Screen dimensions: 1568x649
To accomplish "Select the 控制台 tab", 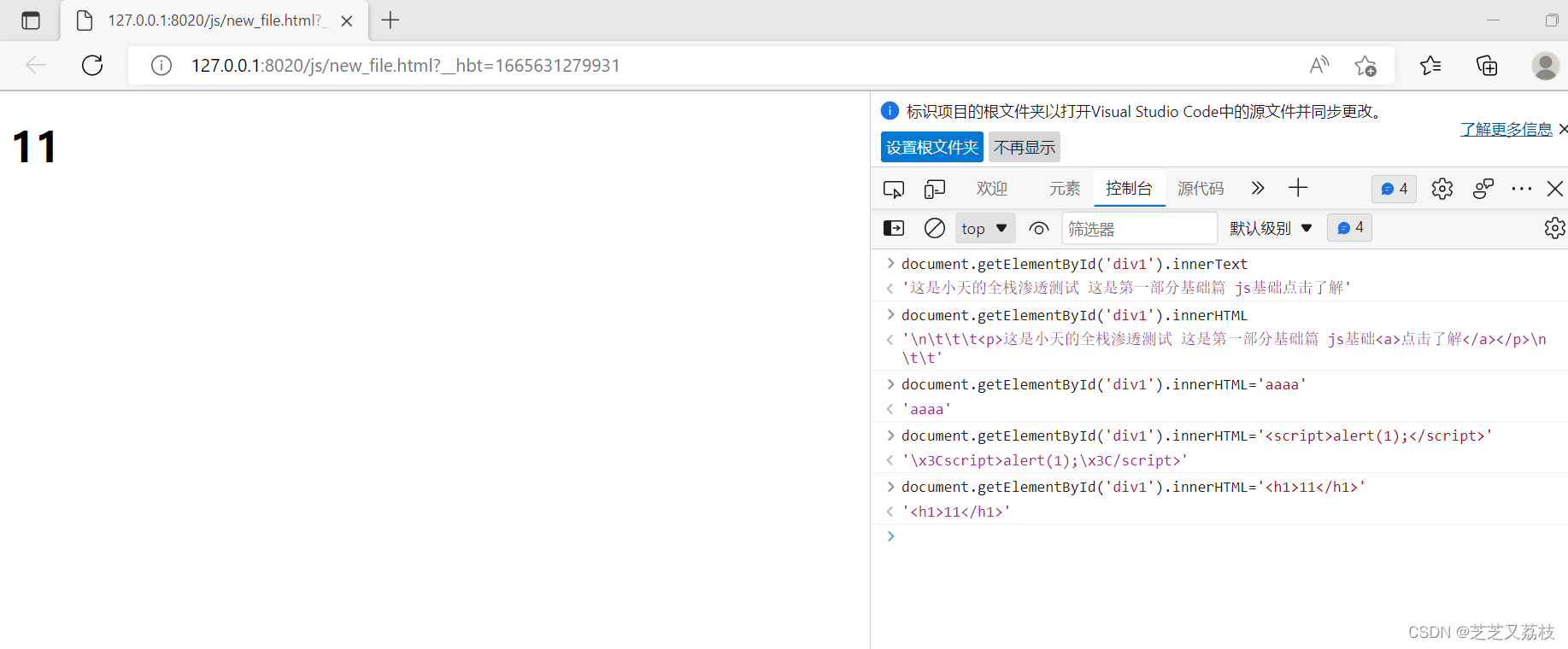I will [1129, 189].
